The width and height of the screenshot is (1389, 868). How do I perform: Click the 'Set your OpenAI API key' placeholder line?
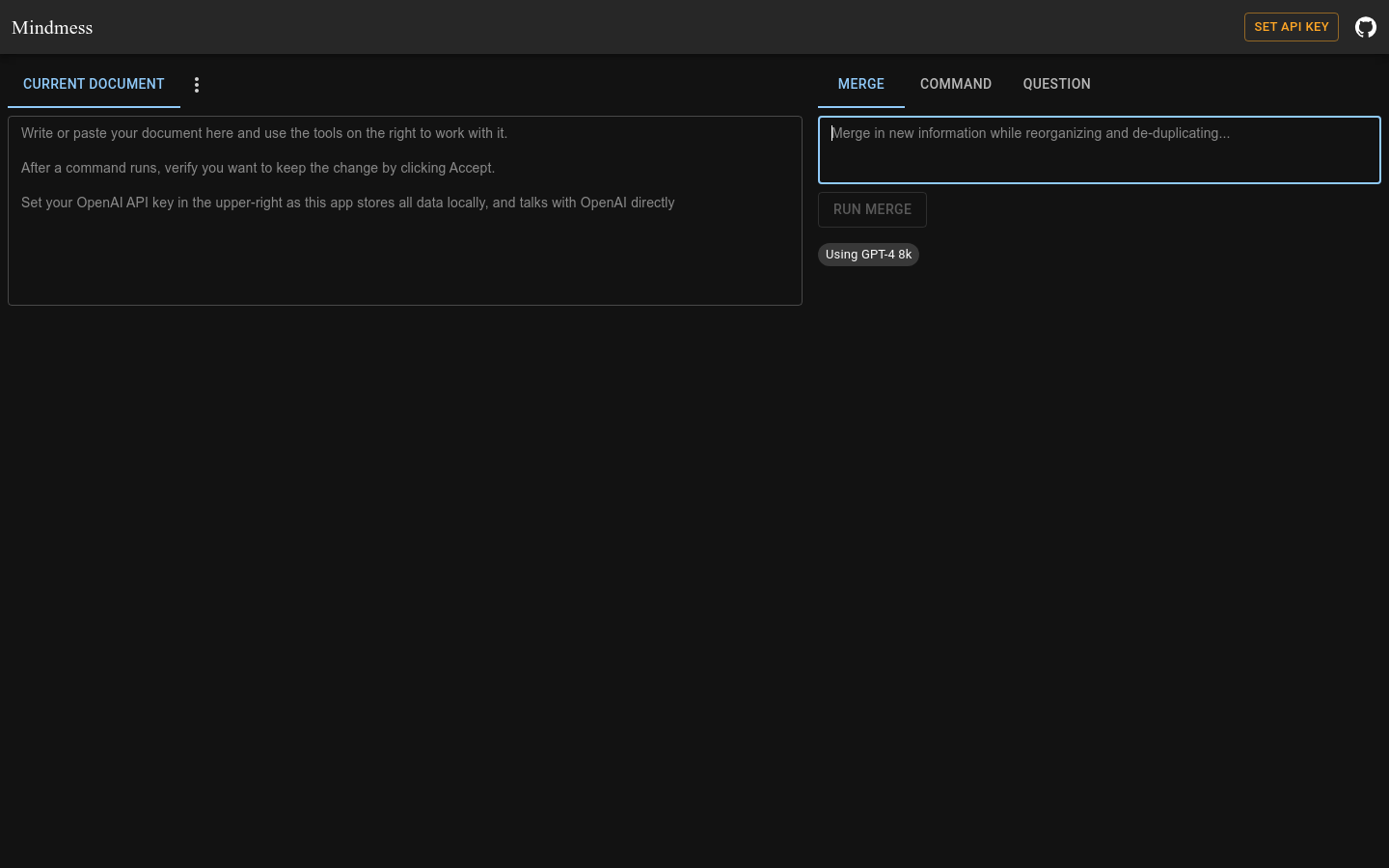pos(347,203)
